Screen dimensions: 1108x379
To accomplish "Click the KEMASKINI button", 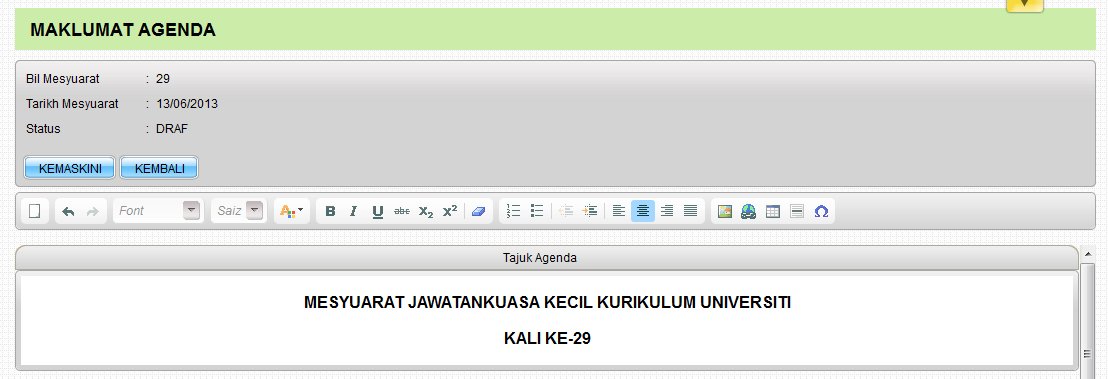I will coord(70,168).
